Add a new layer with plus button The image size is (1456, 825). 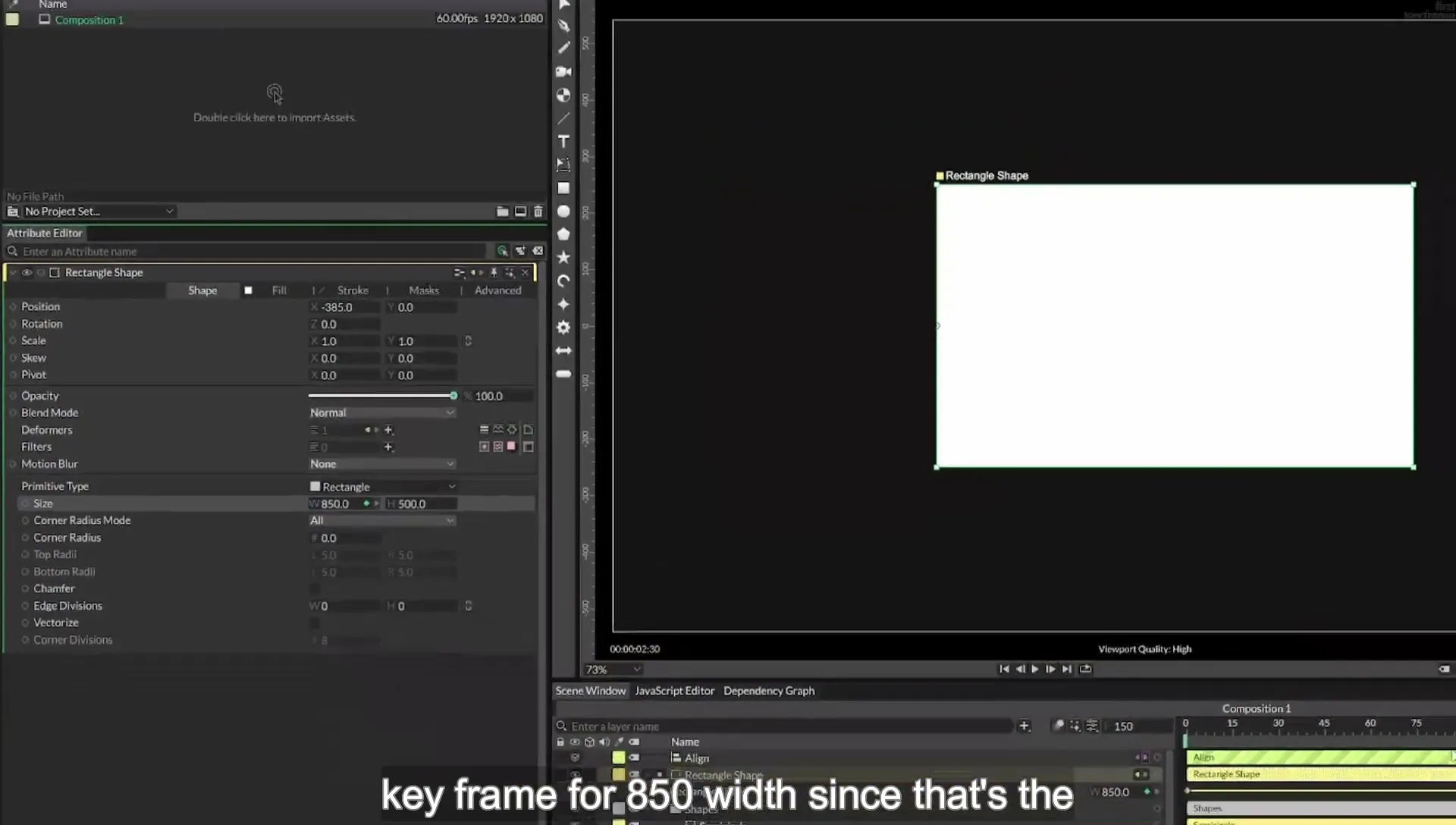pos(1024,726)
